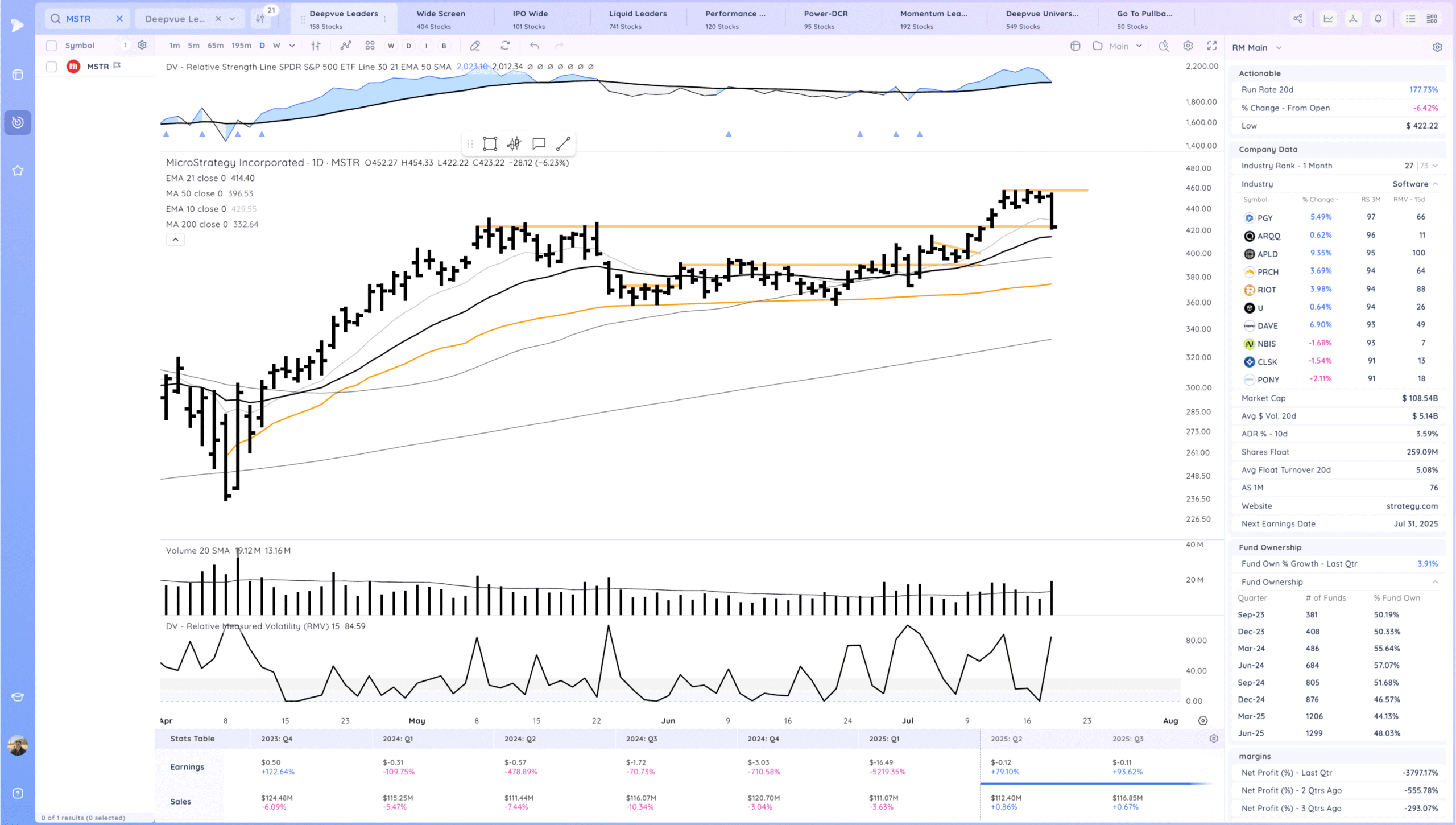Screen dimensions: 1456x825
Task: Enter fullscreen chart mode
Action: pyautogui.click(x=1212, y=46)
